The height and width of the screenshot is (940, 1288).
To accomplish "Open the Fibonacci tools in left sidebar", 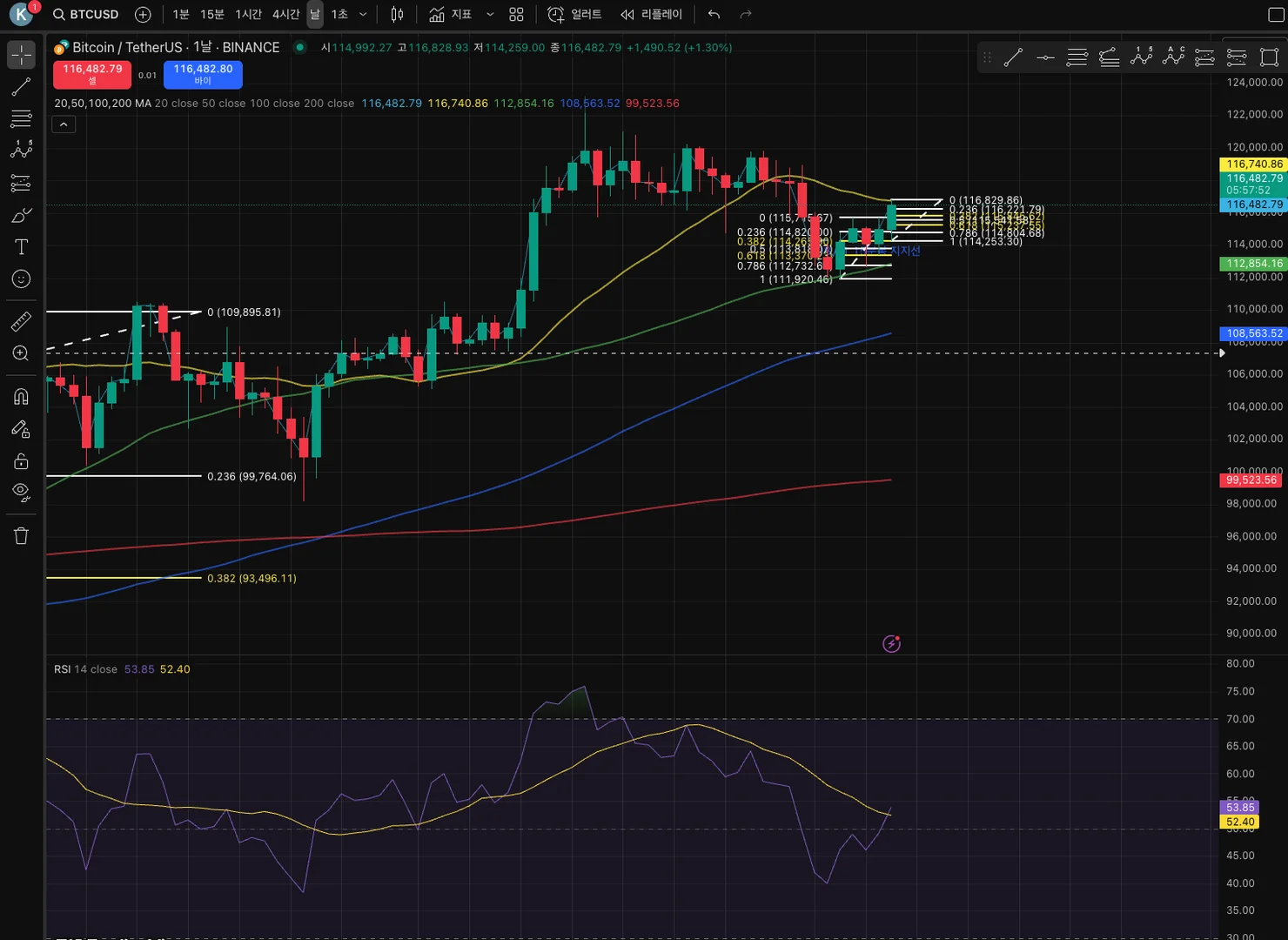I will pyautogui.click(x=21, y=118).
